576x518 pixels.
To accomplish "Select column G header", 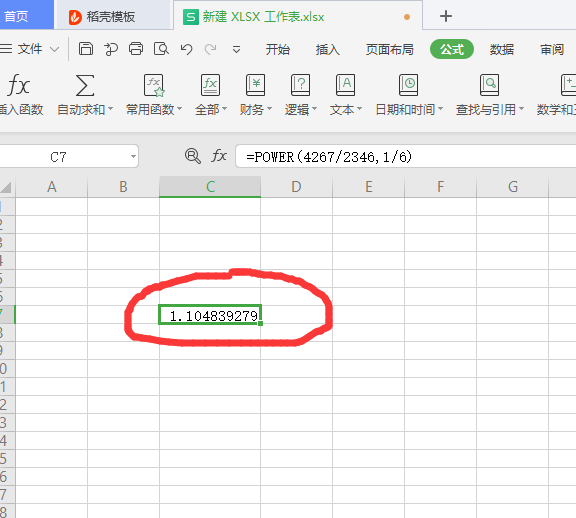I will [512, 187].
